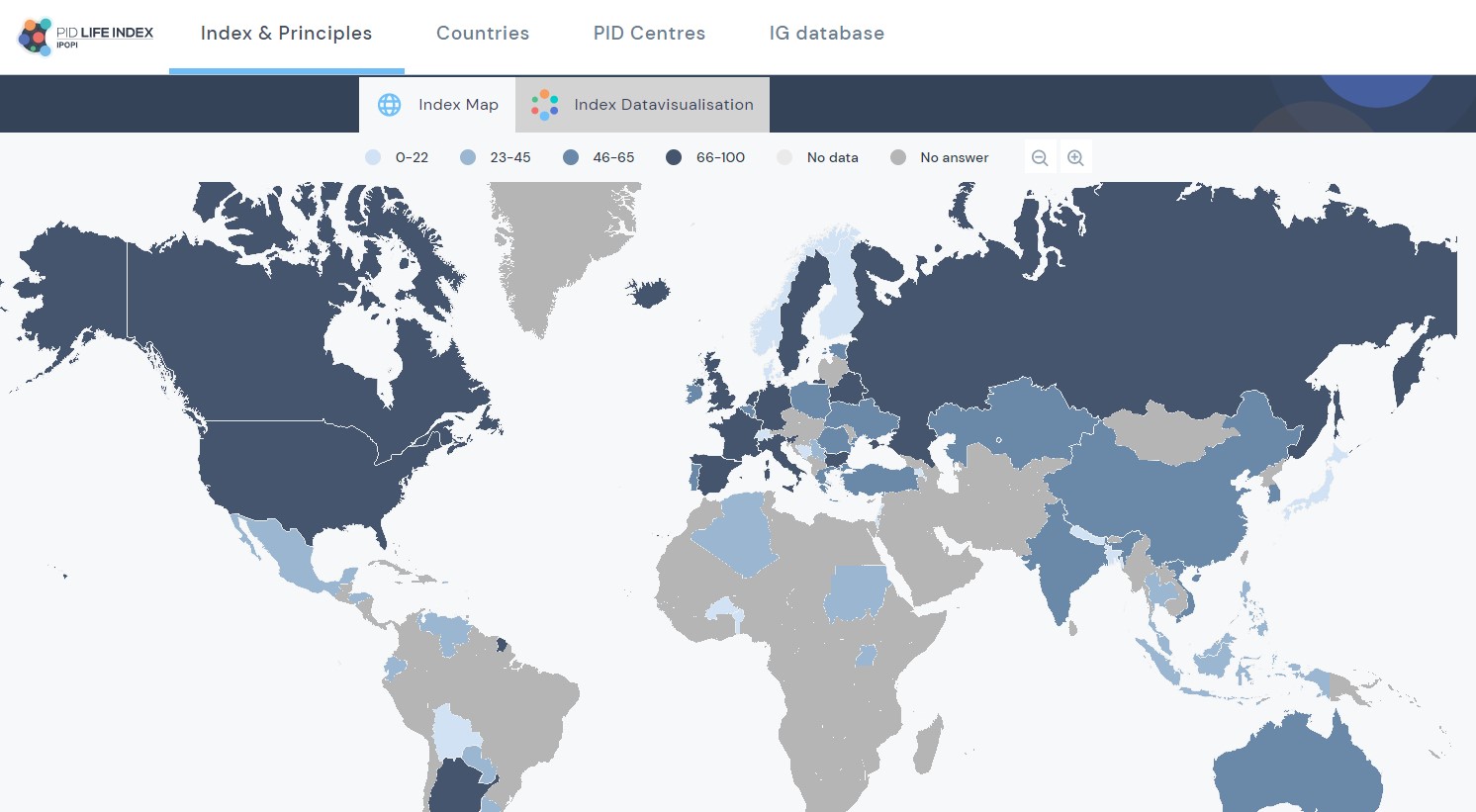This screenshot has height=812, width=1476.
Task: Click the globe icon beside Index Map
Action: click(x=390, y=105)
